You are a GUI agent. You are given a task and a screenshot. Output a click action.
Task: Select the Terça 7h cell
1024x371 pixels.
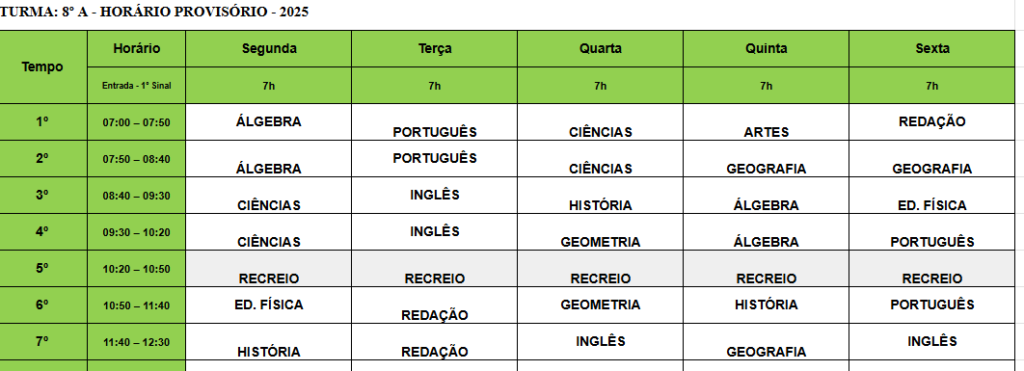[x=434, y=85]
